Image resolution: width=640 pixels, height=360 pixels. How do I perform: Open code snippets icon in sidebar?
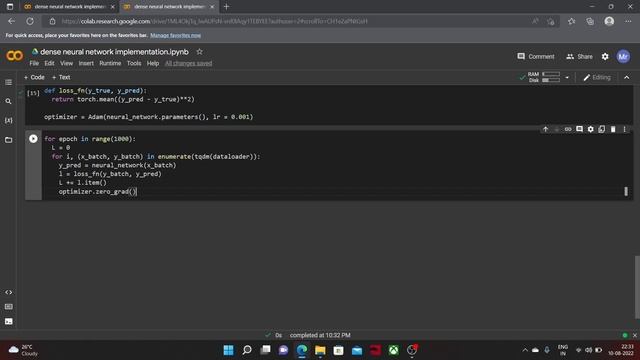coord(9,292)
